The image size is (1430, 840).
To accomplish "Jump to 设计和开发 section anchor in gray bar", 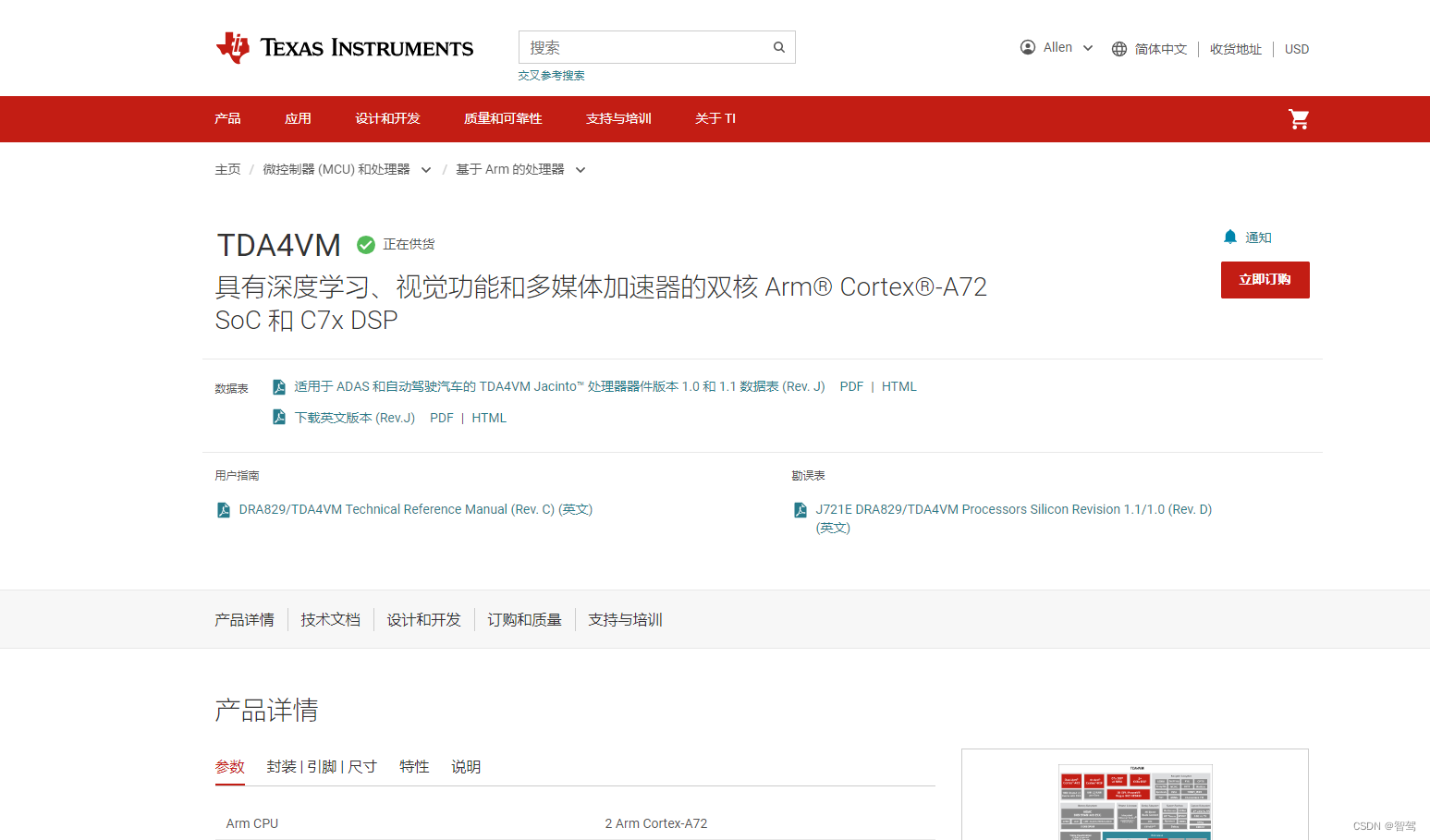I will [423, 620].
